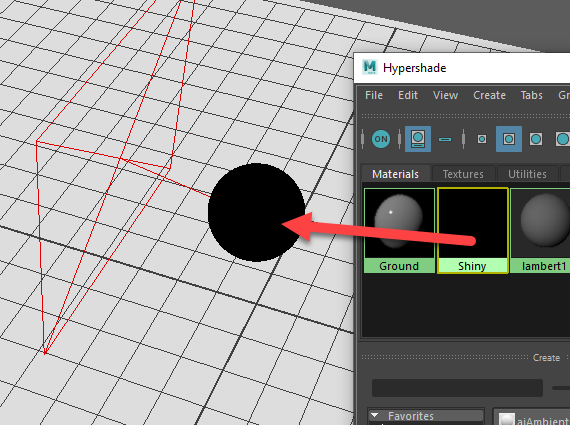Select the lambert1 material swatch

(x=540, y=230)
